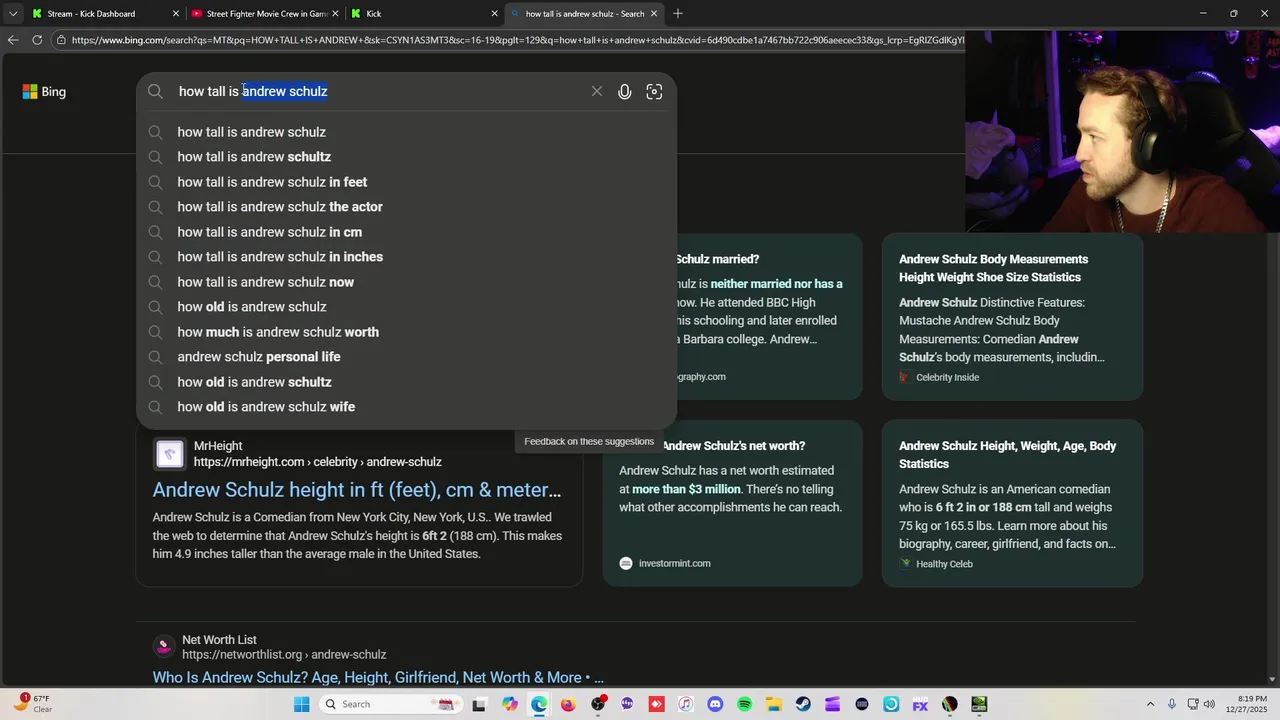Click Celebrity Inside source label
This screenshot has width=1280, height=720.
coord(947,377)
